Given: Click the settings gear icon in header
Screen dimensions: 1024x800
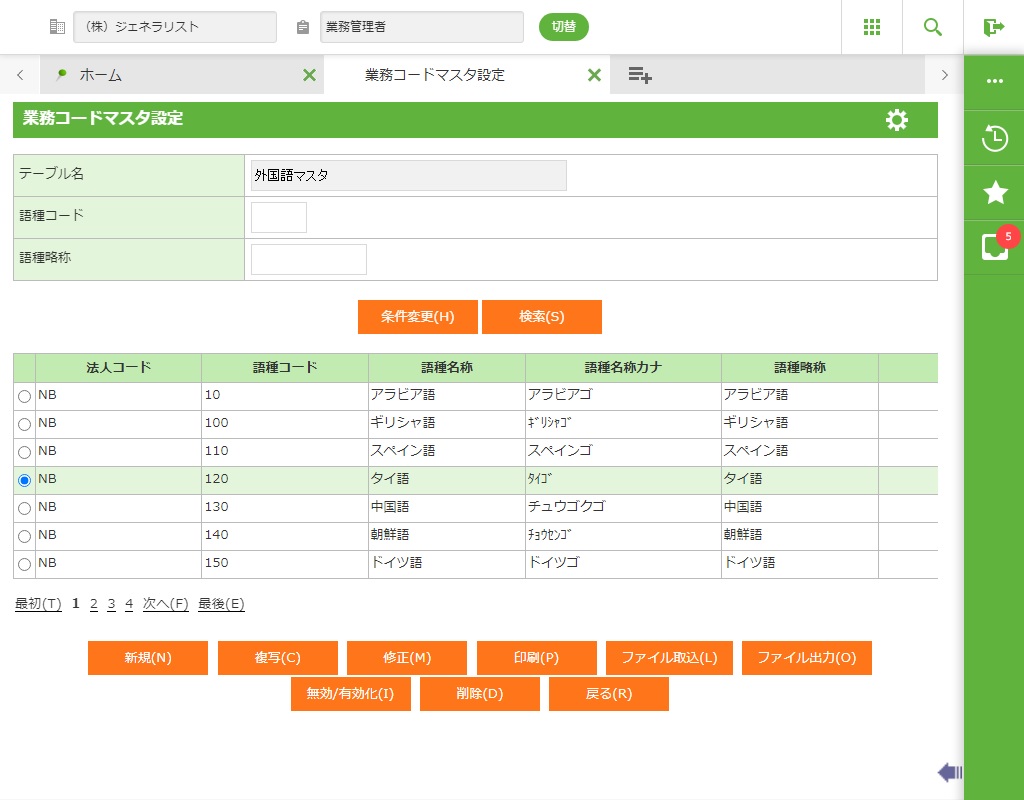Looking at the screenshot, I should click(x=897, y=120).
